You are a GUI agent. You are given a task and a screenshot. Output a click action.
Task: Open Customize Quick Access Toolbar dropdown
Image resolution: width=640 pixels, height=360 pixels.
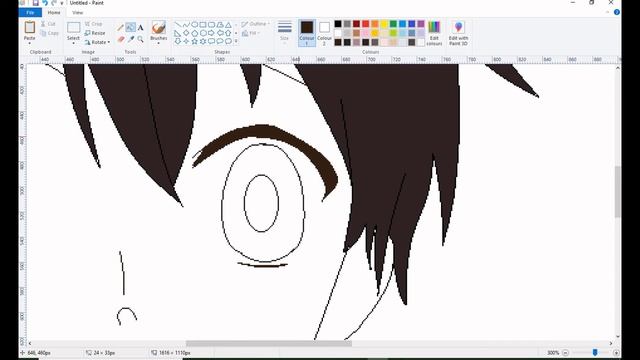[x=62, y=3]
